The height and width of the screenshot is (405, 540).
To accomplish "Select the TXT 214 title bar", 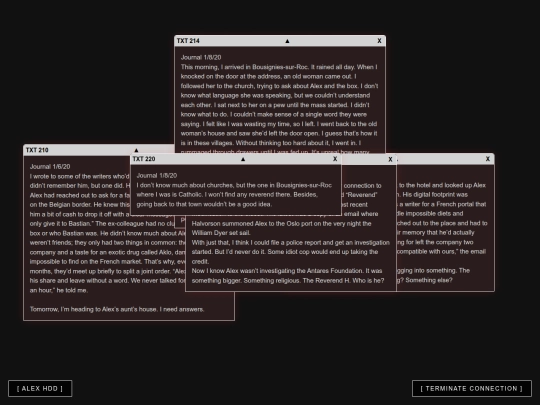I will pyautogui.click(x=280, y=41).
